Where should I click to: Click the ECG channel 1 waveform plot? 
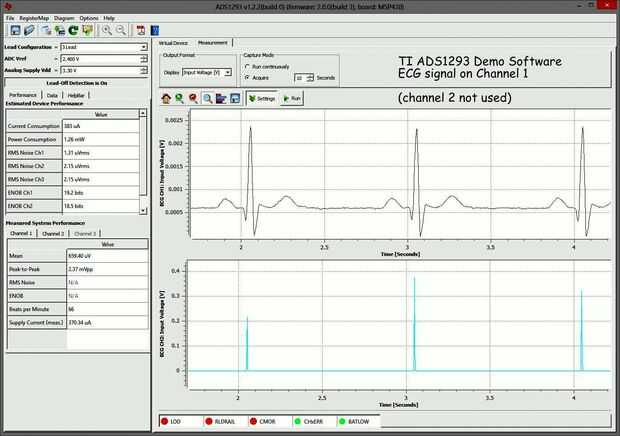click(x=401, y=174)
